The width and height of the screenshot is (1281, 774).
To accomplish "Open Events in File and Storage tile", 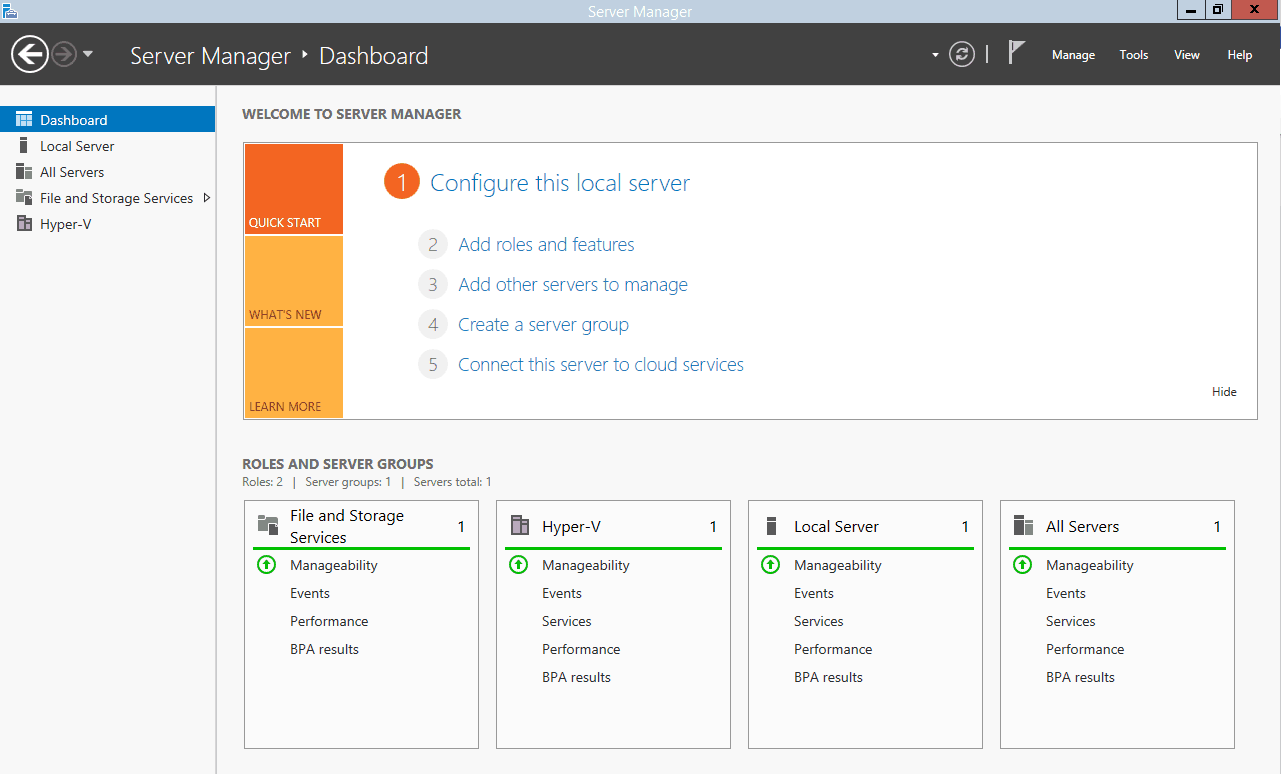I will (x=310, y=593).
